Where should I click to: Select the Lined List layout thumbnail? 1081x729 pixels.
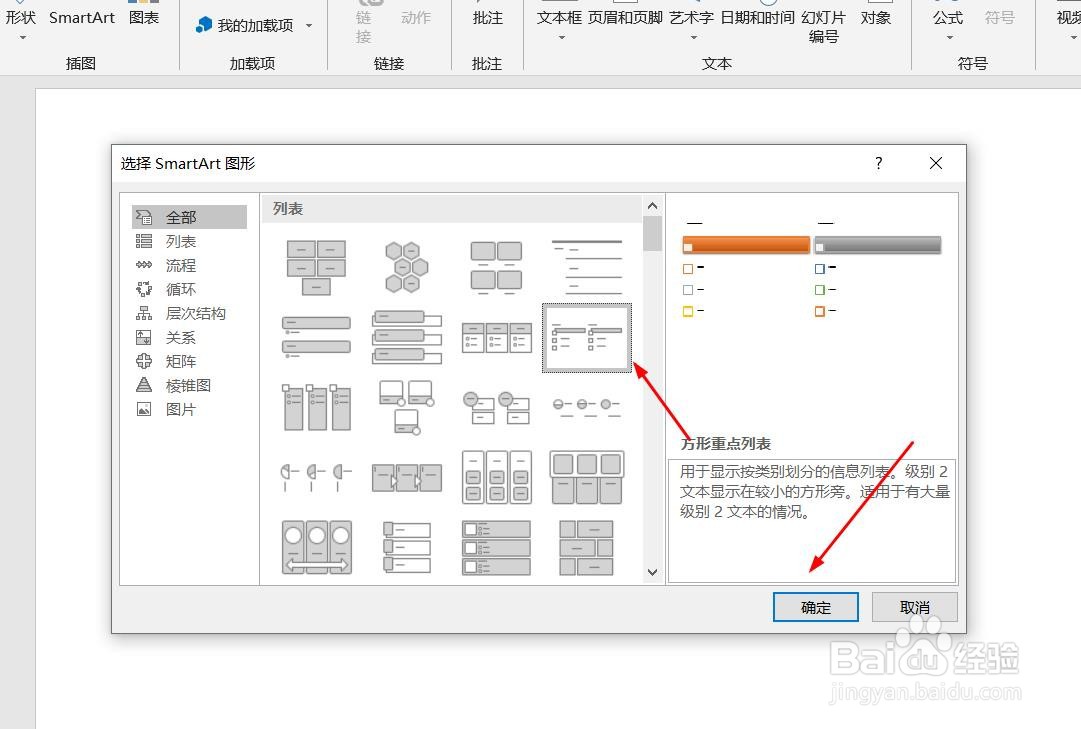click(587, 268)
